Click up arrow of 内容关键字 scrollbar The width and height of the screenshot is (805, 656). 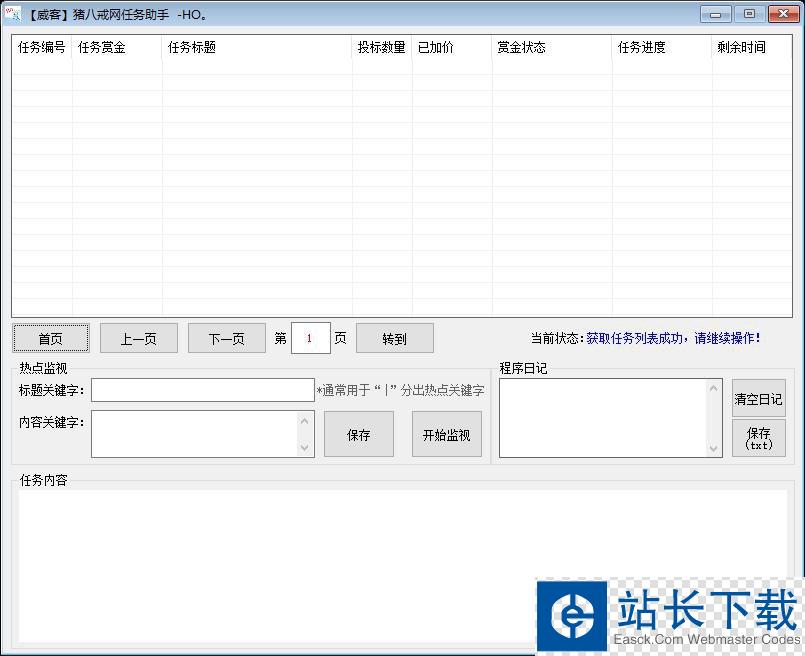tap(304, 421)
